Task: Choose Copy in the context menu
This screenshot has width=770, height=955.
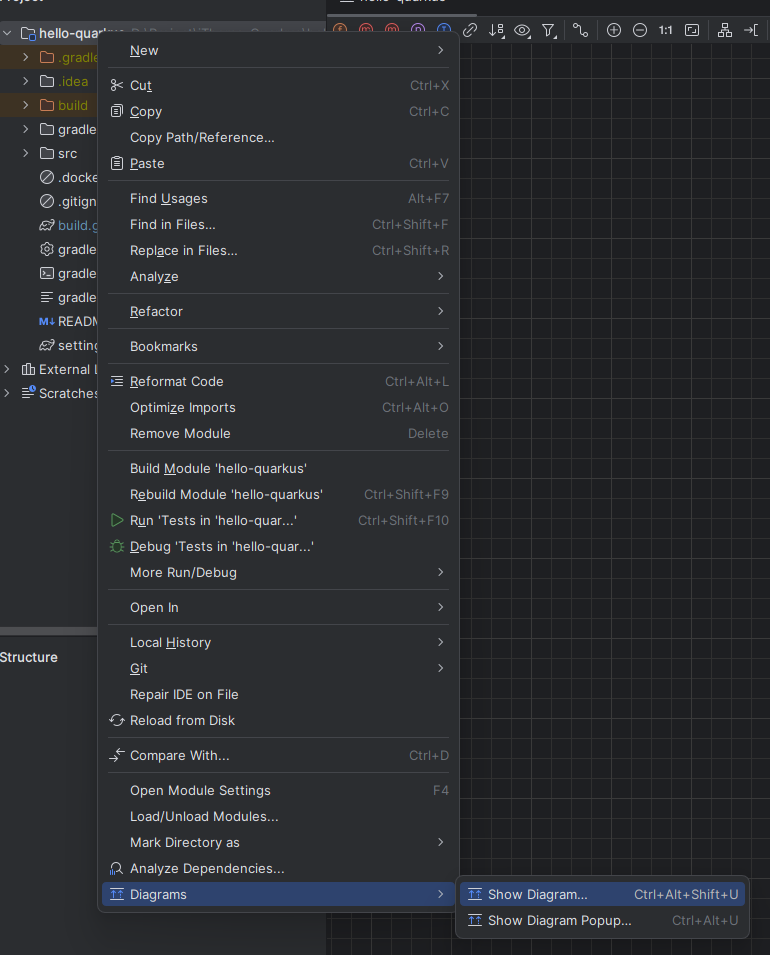Action: tap(278, 111)
